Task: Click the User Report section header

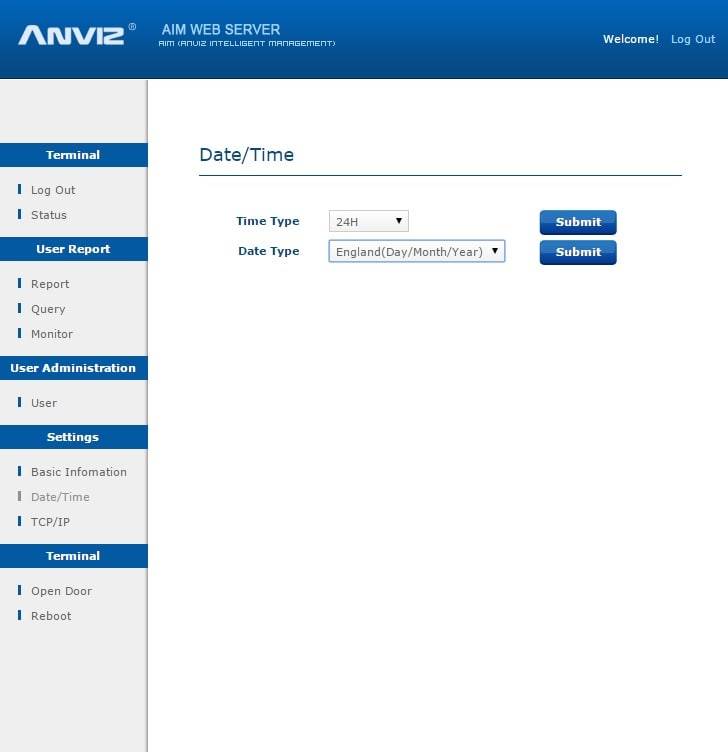Action: (x=73, y=249)
